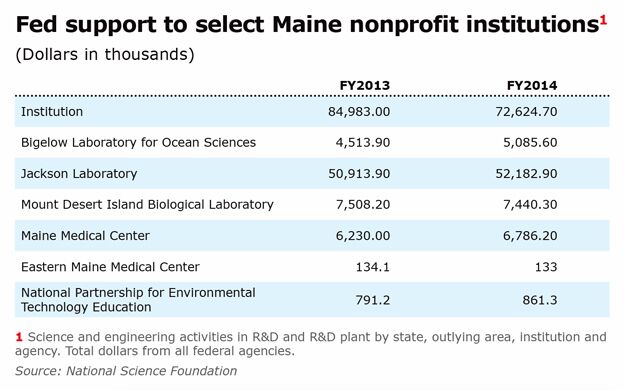
Task: Select the FY2013 column header
Action: tap(365, 86)
